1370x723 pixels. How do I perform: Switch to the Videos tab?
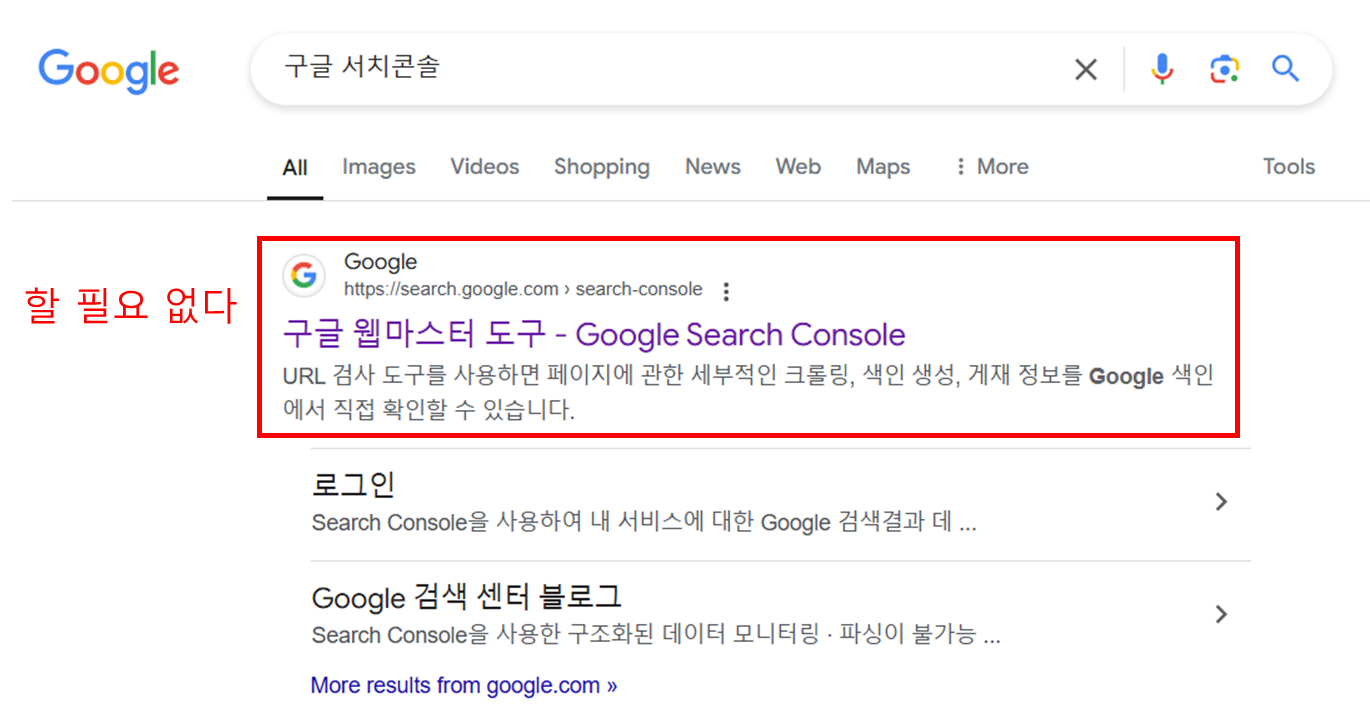485,167
